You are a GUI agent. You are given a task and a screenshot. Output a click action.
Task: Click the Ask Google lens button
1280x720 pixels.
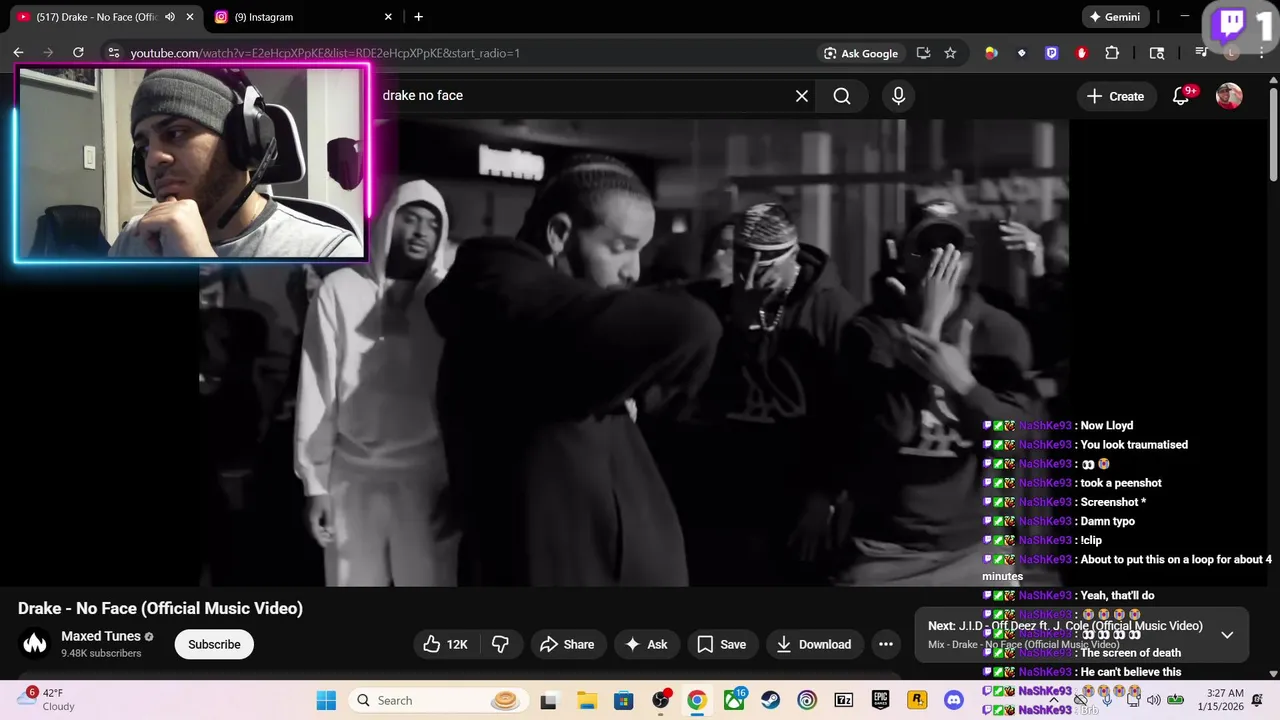pos(860,53)
